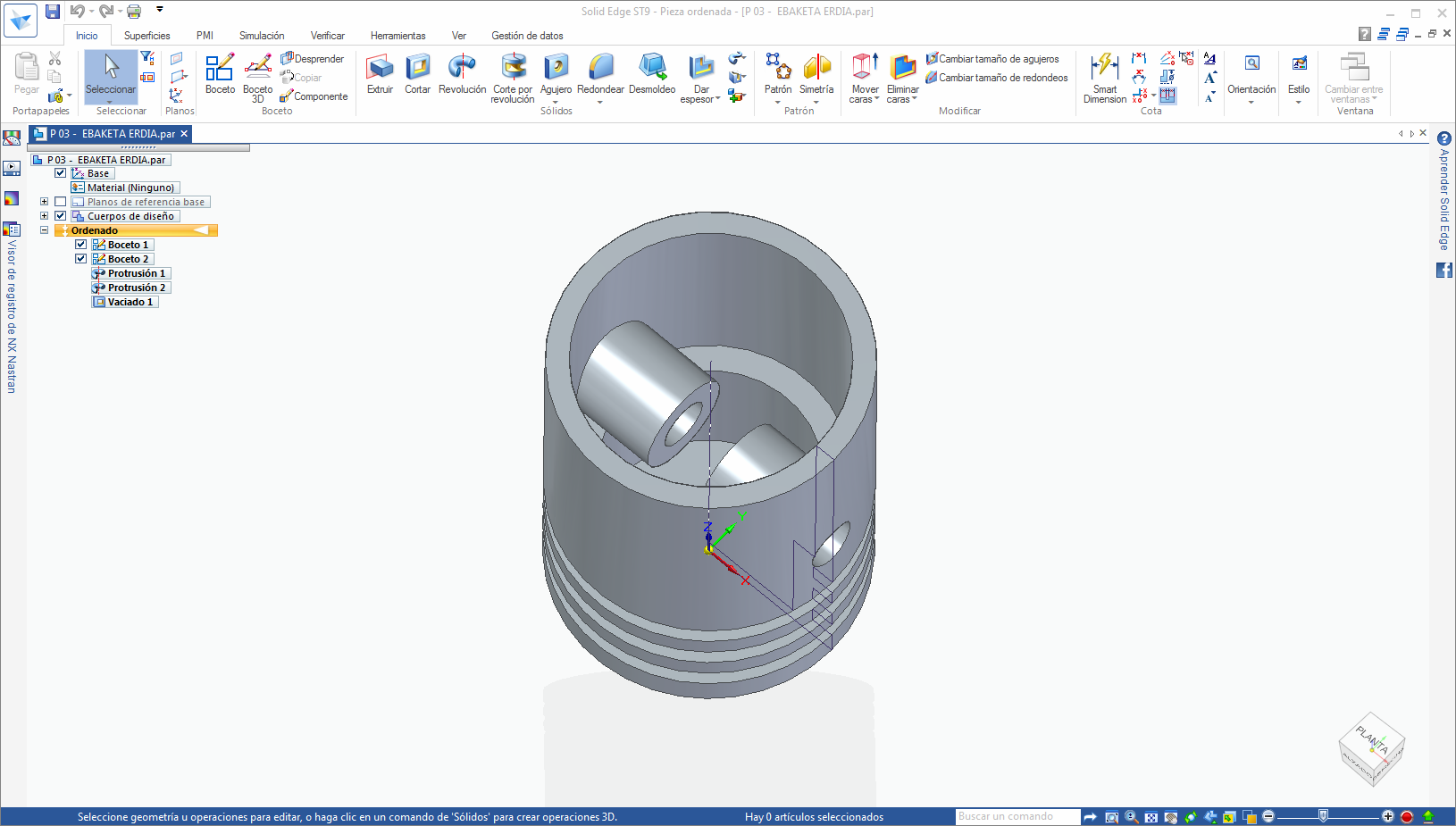The height and width of the screenshot is (826, 1456).
Task: Open the Boceto sketch tool
Action: click(x=220, y=73)
